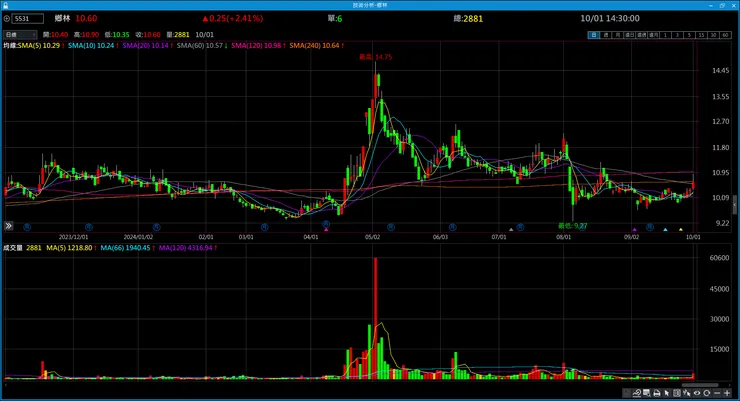Screen dimensions: 740x401
Task: Select the 還月 adjusted monthly timeframe tab
Action: click(x=654, y=35)
